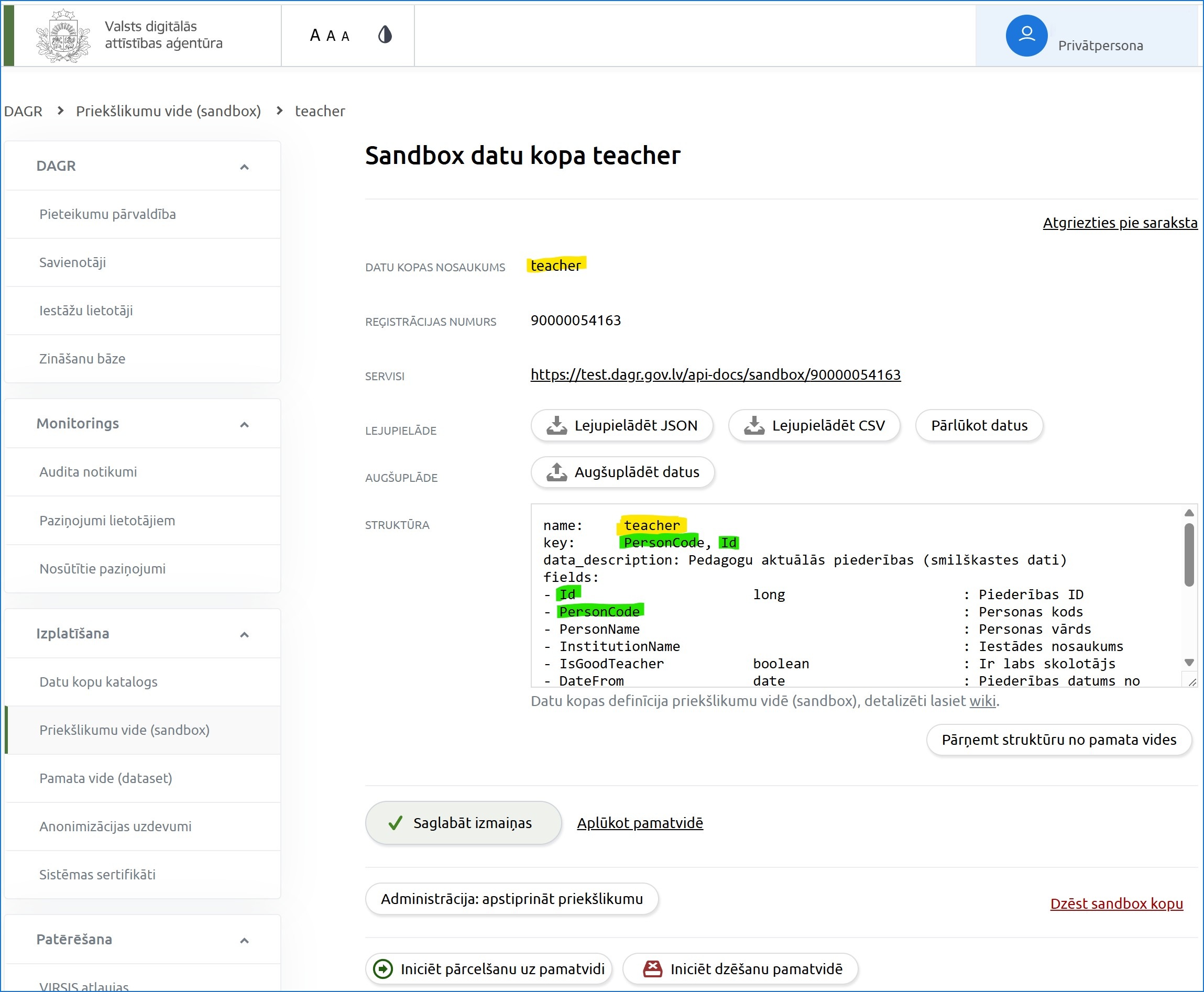Click Aplūkot pamatvidē link
This screenshot has height=992, width=1204.
click(640, 823)
